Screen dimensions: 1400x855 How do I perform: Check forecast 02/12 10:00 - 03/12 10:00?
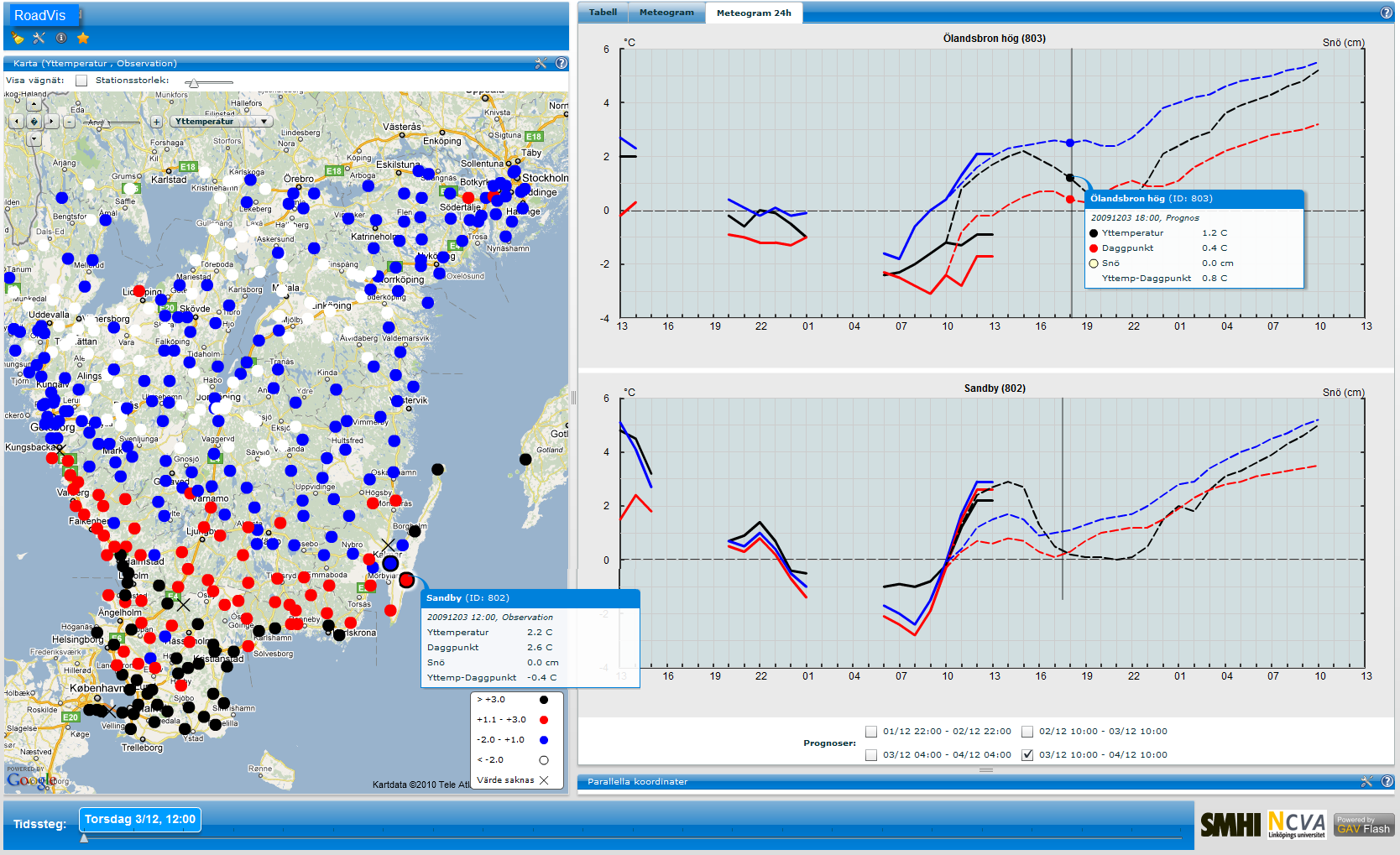[x=1027, y=732]
